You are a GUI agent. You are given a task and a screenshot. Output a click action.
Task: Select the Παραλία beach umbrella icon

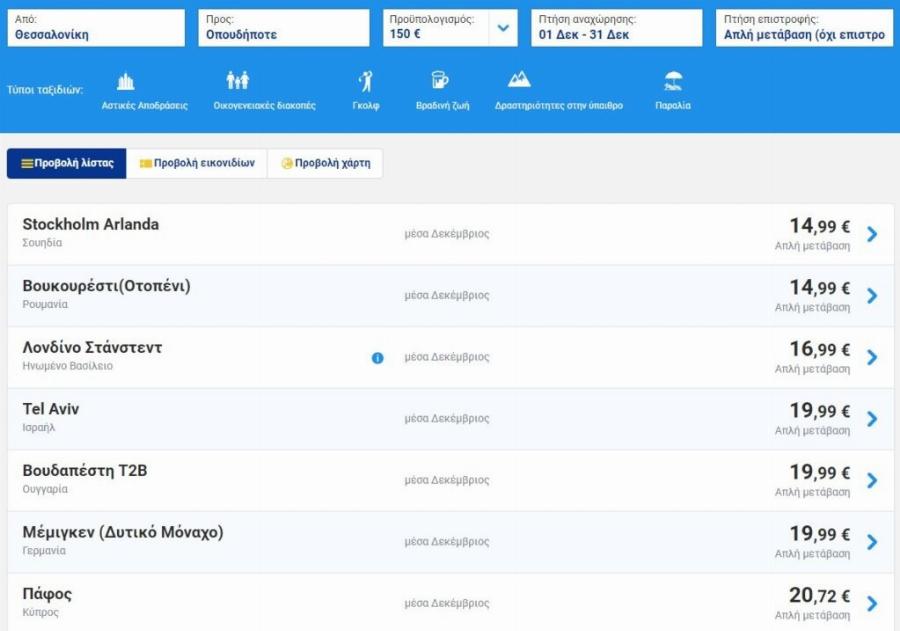click(673, 82)
